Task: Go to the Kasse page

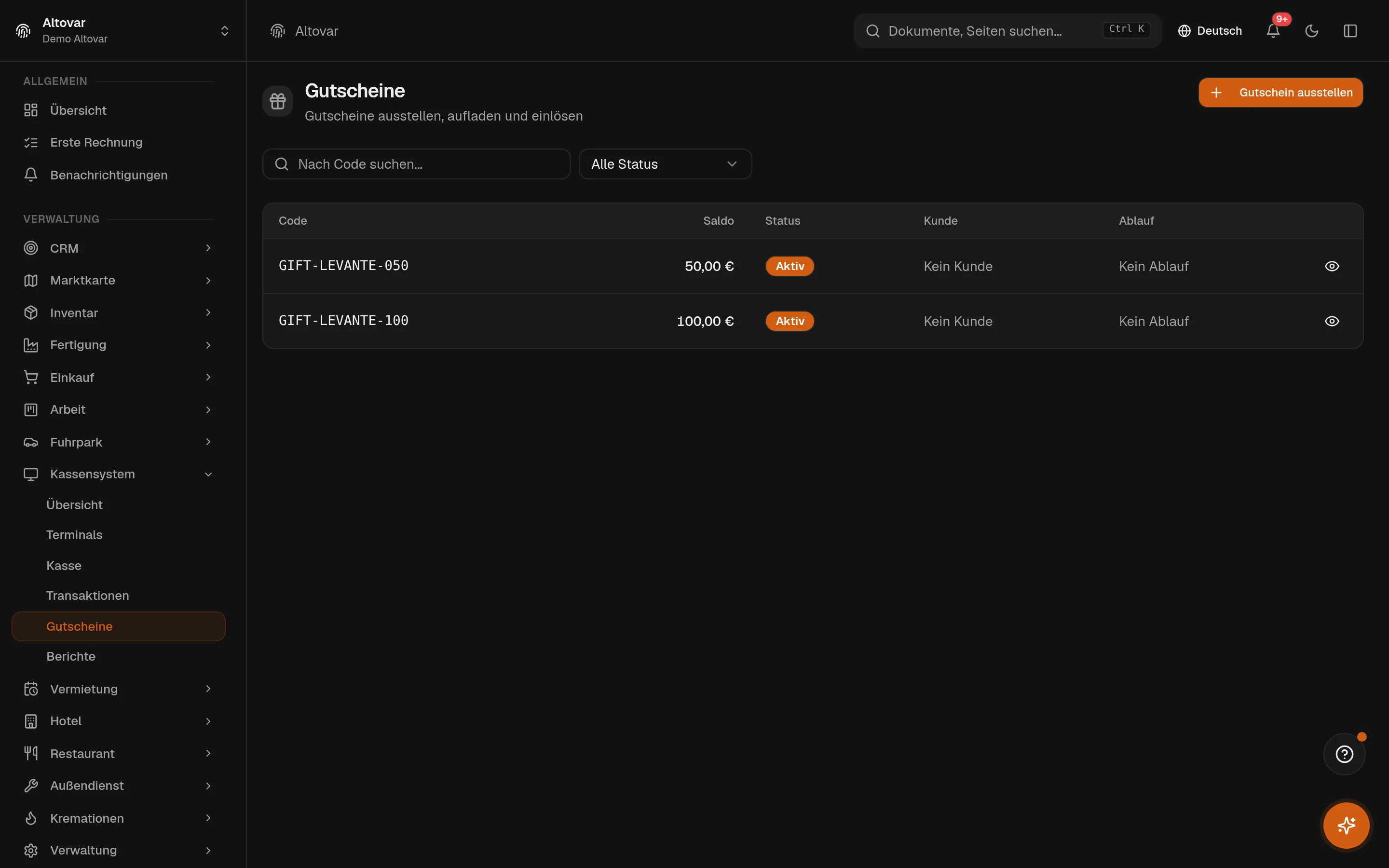Action: tap(118, 566)
